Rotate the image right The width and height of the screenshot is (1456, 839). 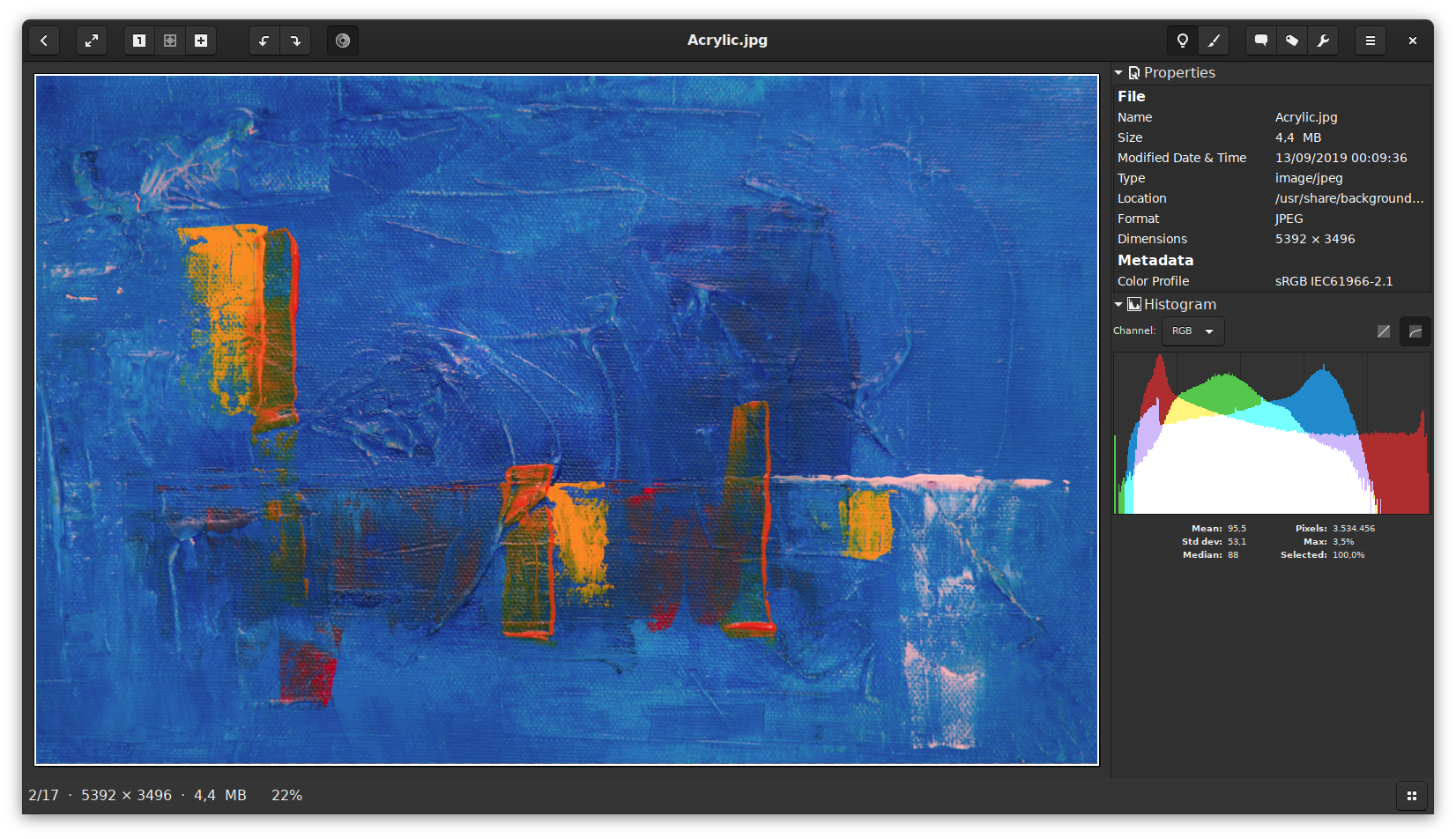click(x=295, y=41)
